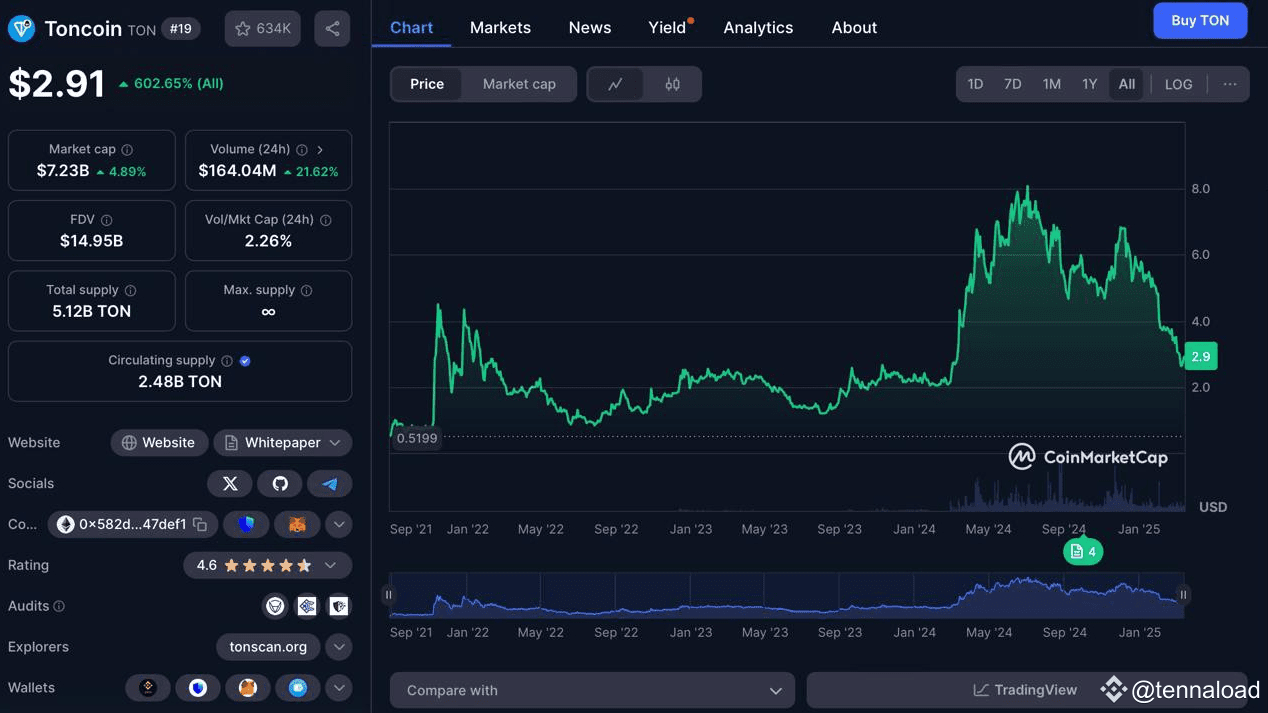Open the Telegram social icon

point(330,484)
